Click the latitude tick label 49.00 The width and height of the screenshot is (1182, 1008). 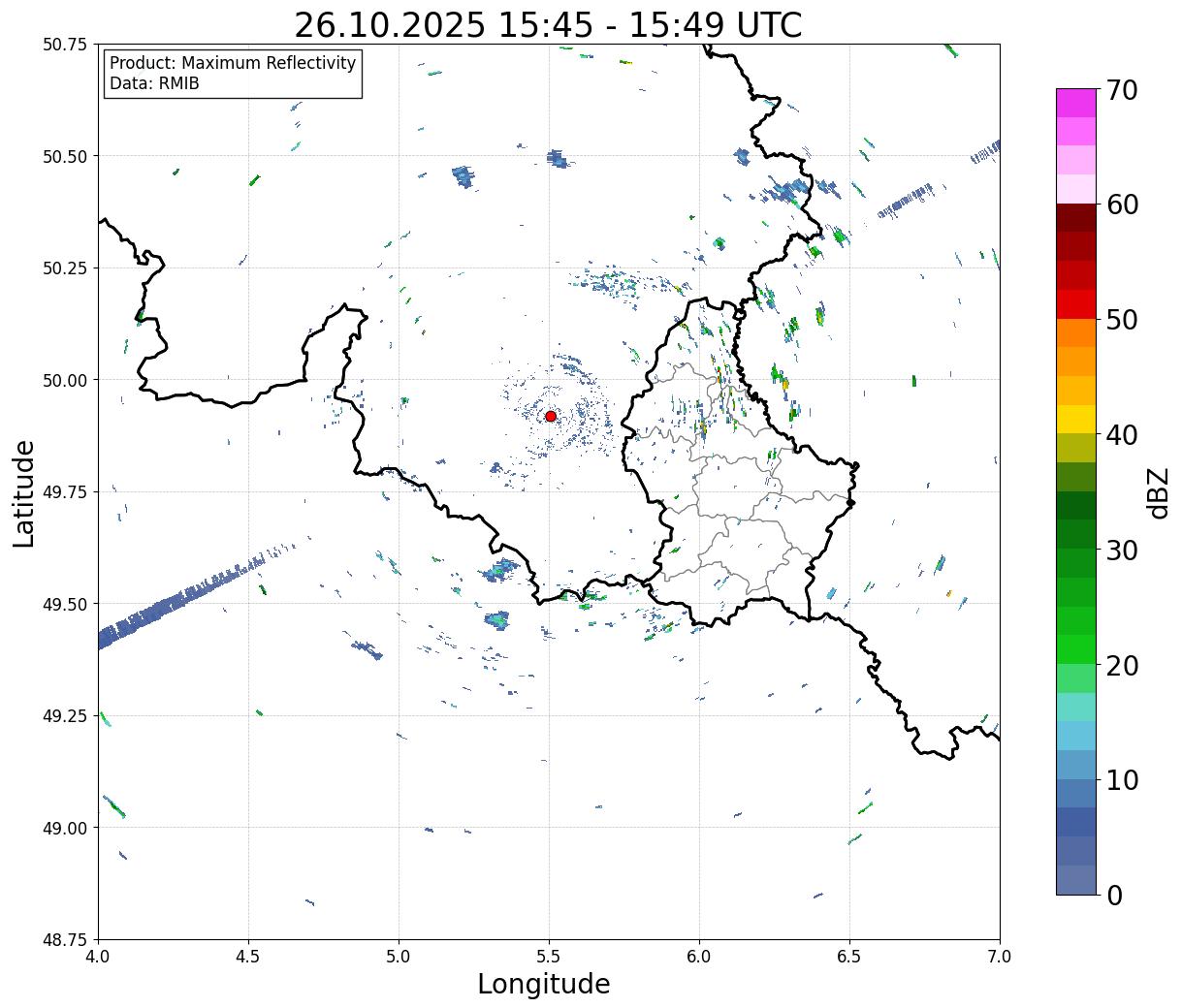[65, 828]
